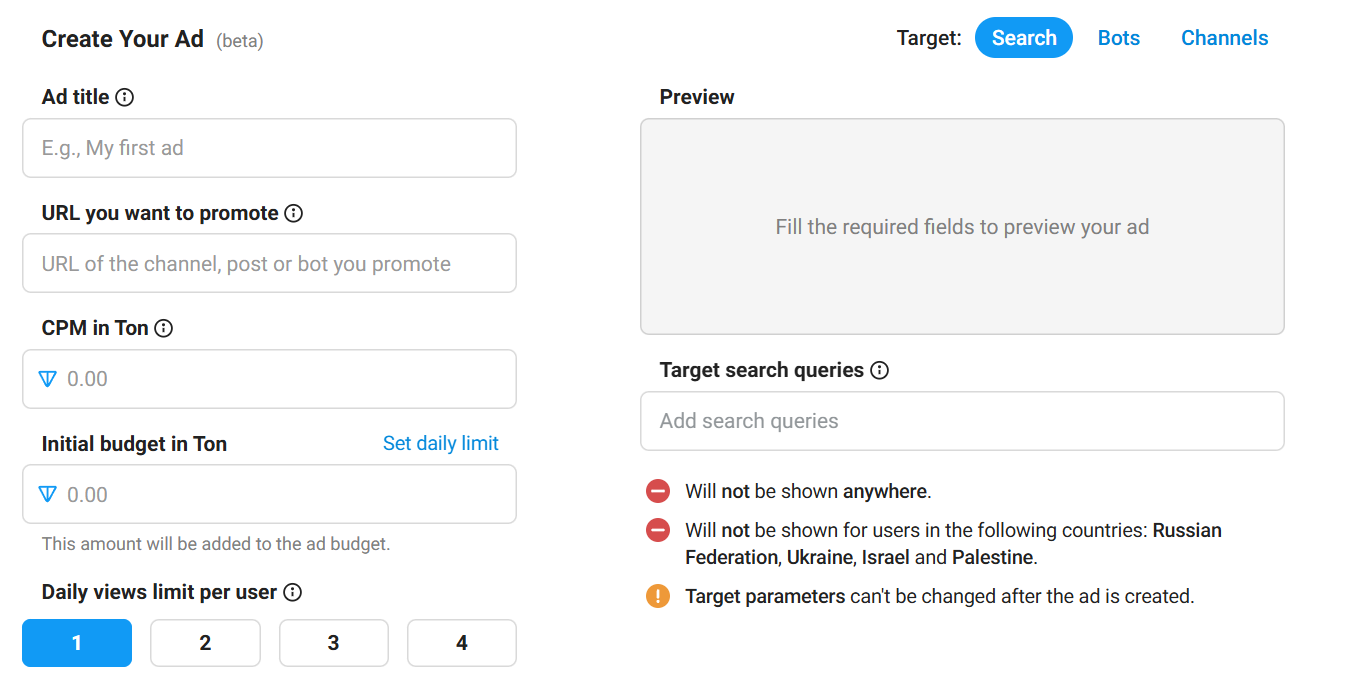This screenshot has height=685, width=1345.
Task: Click the Ton symbol in the CPM field
Action: click(x=48, y=379)
